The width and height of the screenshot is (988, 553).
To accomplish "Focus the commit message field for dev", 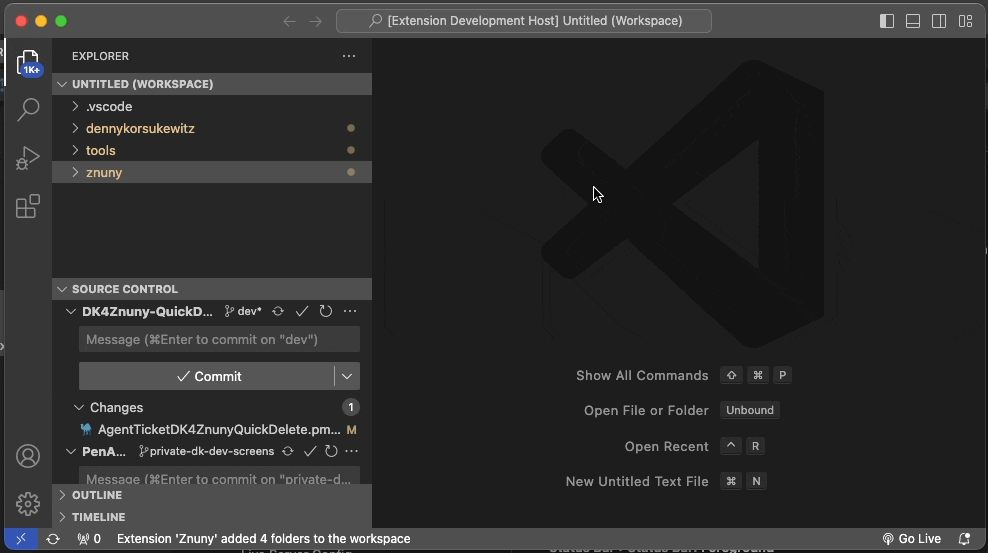I will [x=219, y=339].
